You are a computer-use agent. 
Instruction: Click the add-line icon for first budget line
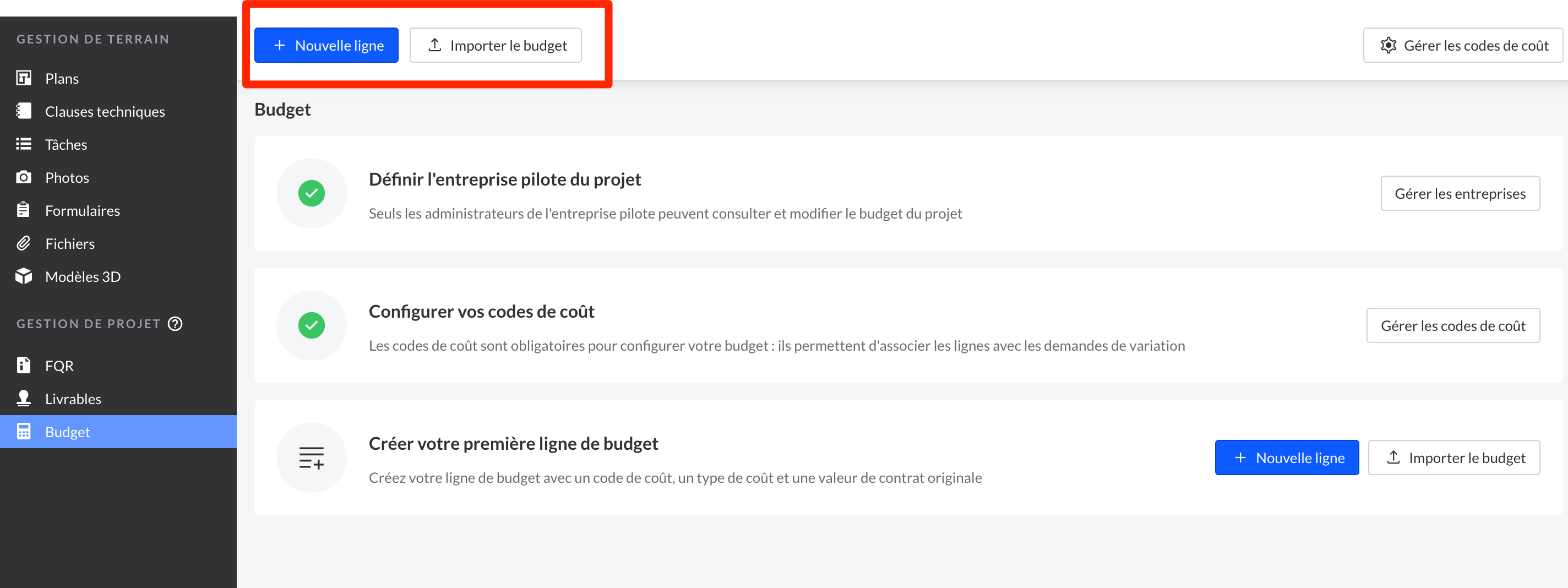pos(311,457)
